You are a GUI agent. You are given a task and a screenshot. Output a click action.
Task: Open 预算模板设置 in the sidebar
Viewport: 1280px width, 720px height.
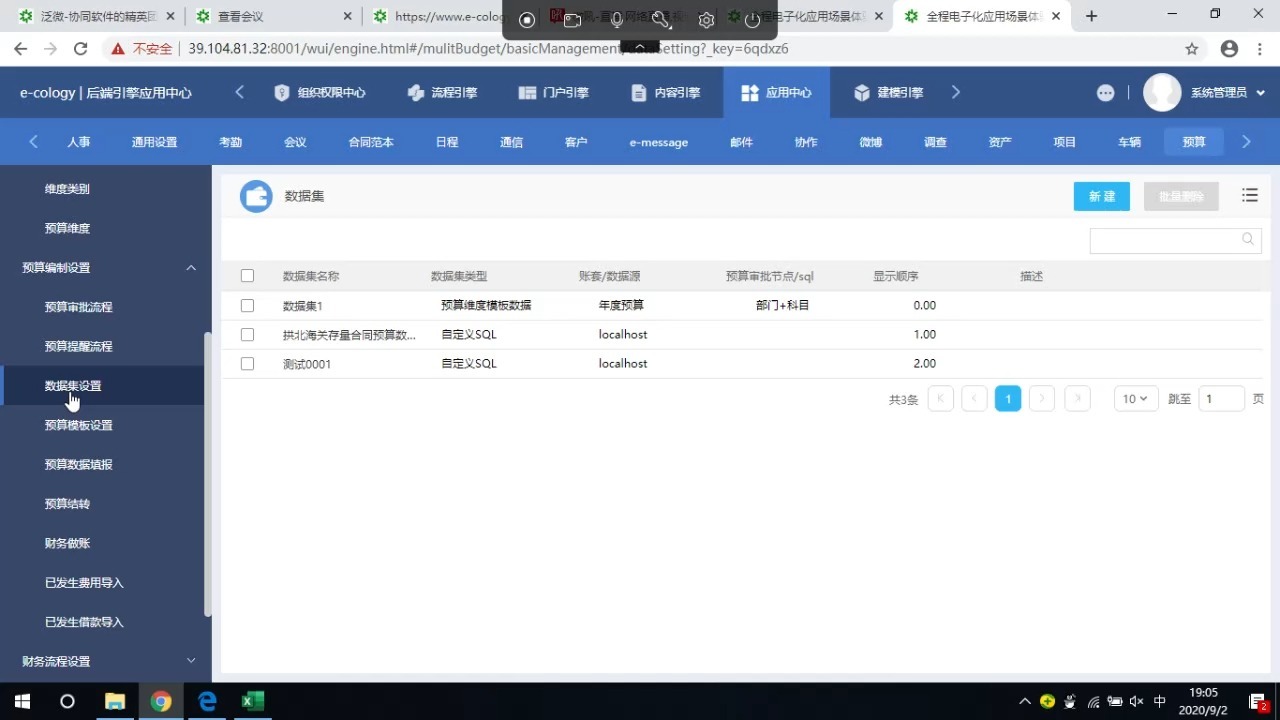[x=79, y=425]
